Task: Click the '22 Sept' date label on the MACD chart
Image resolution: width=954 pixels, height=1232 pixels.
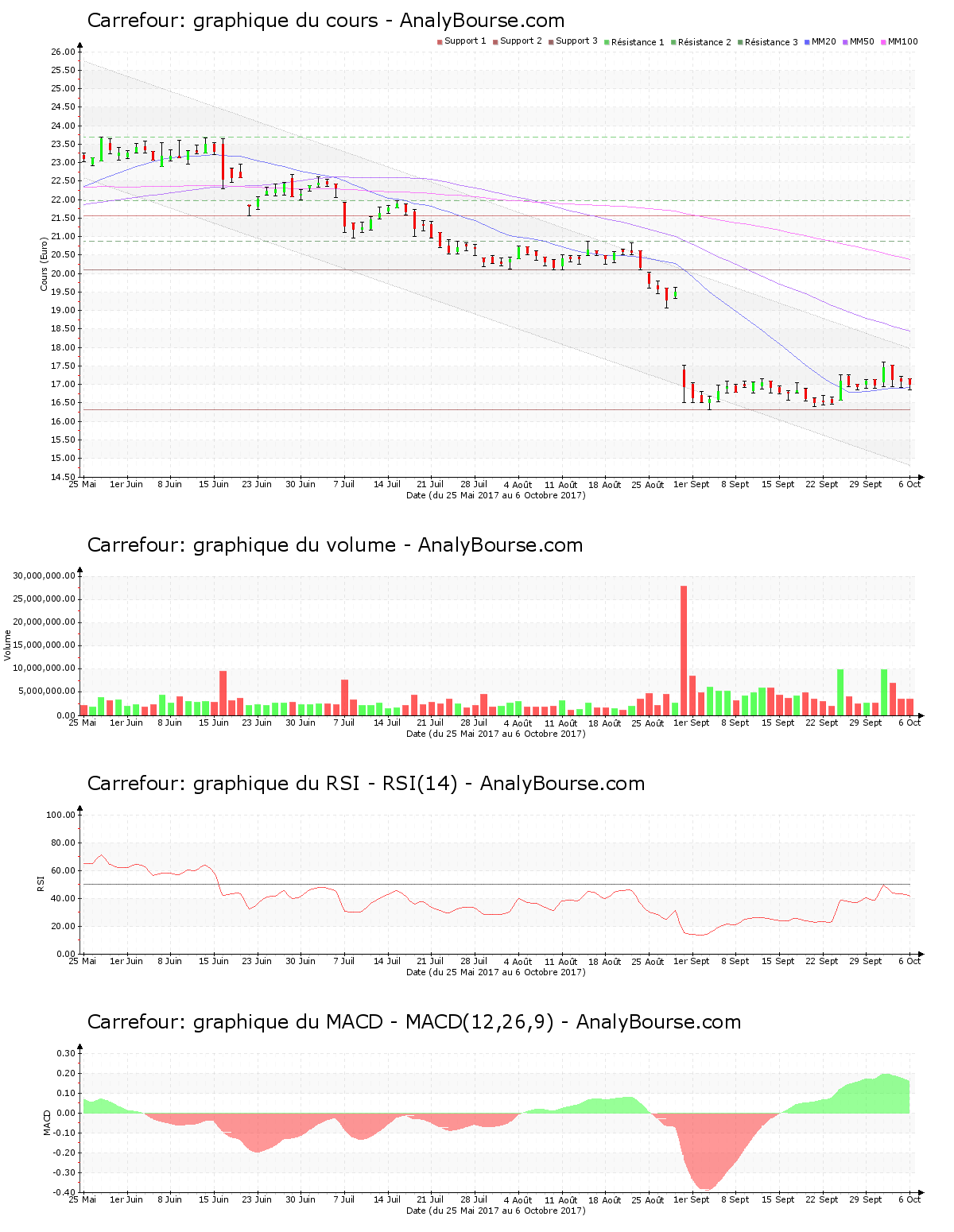Action: 821,1199
